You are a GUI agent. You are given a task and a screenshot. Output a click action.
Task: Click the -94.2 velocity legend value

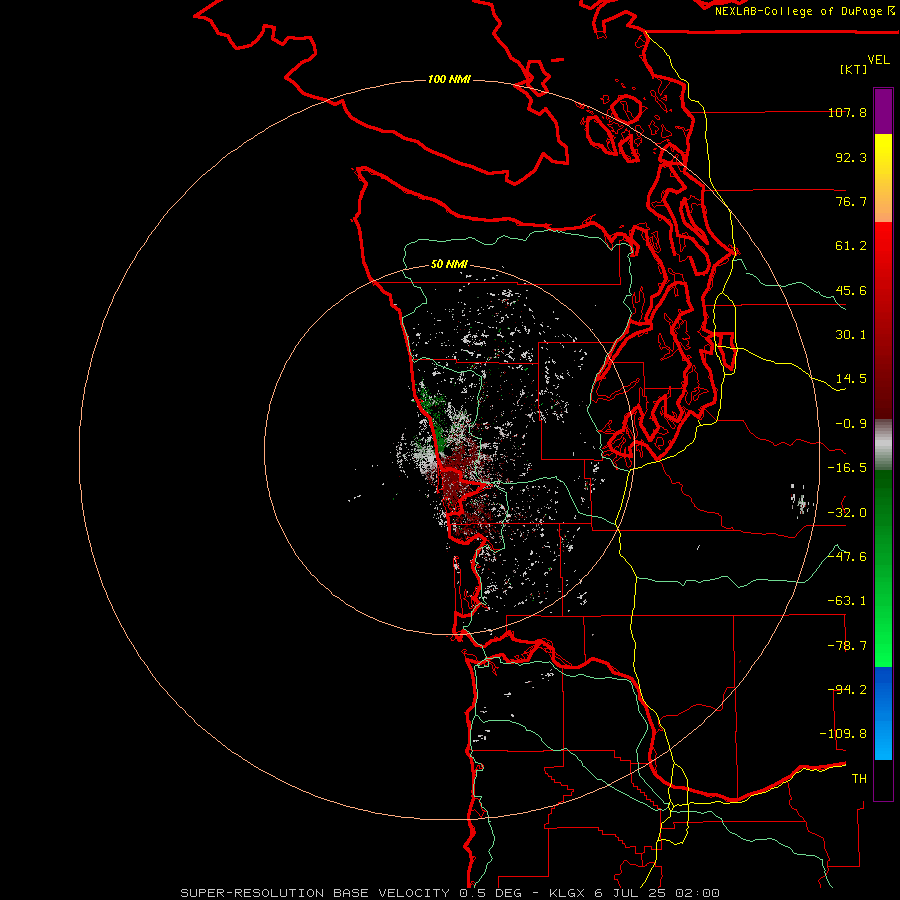(847, 690)
